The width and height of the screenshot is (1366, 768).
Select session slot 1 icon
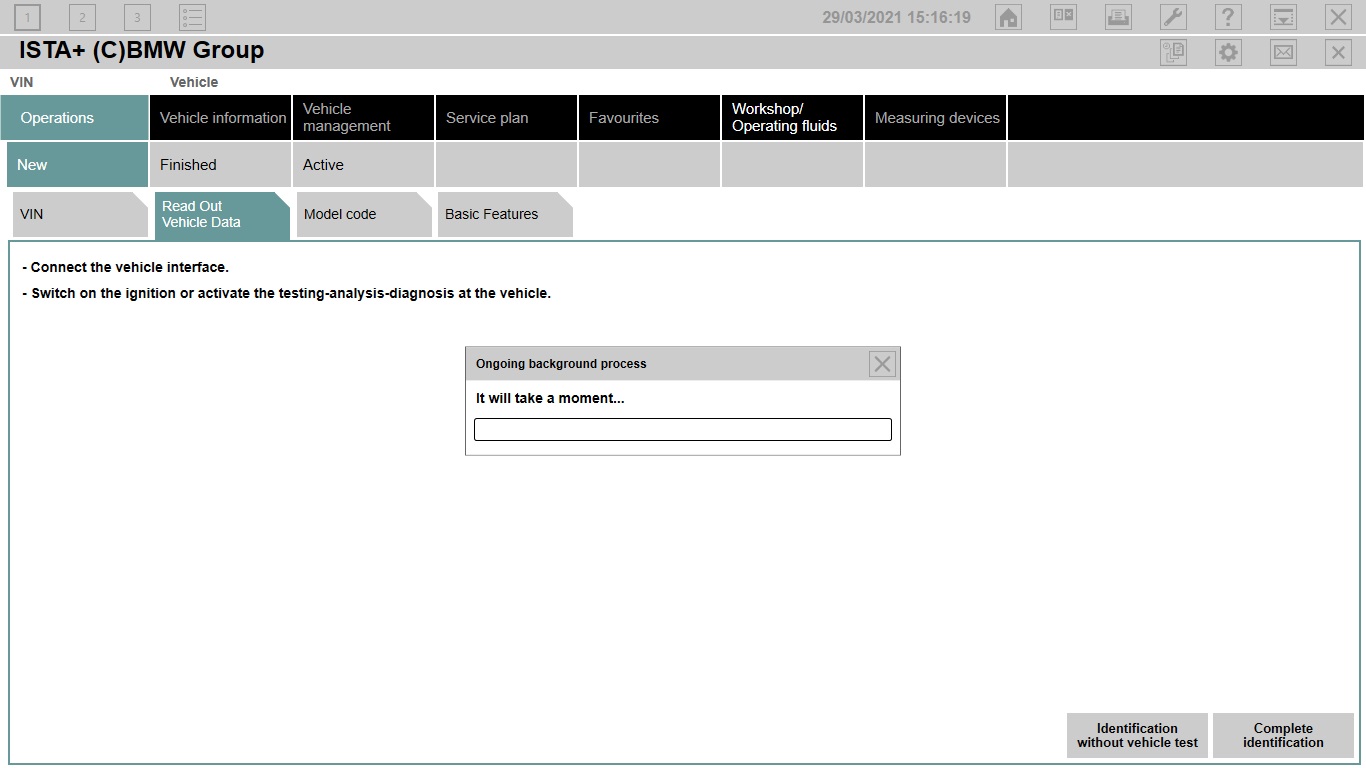[x=28, y=17]
